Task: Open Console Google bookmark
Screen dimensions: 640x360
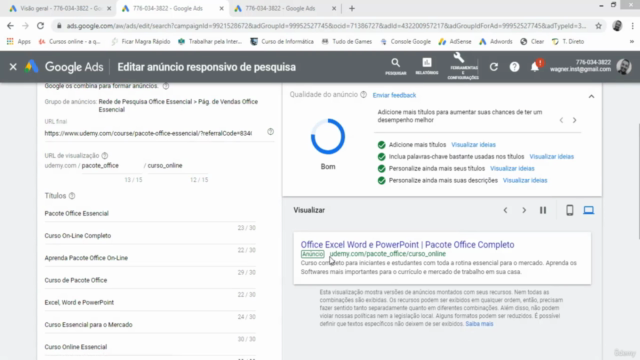Action: pyautogui.click(x=406, y=42)
